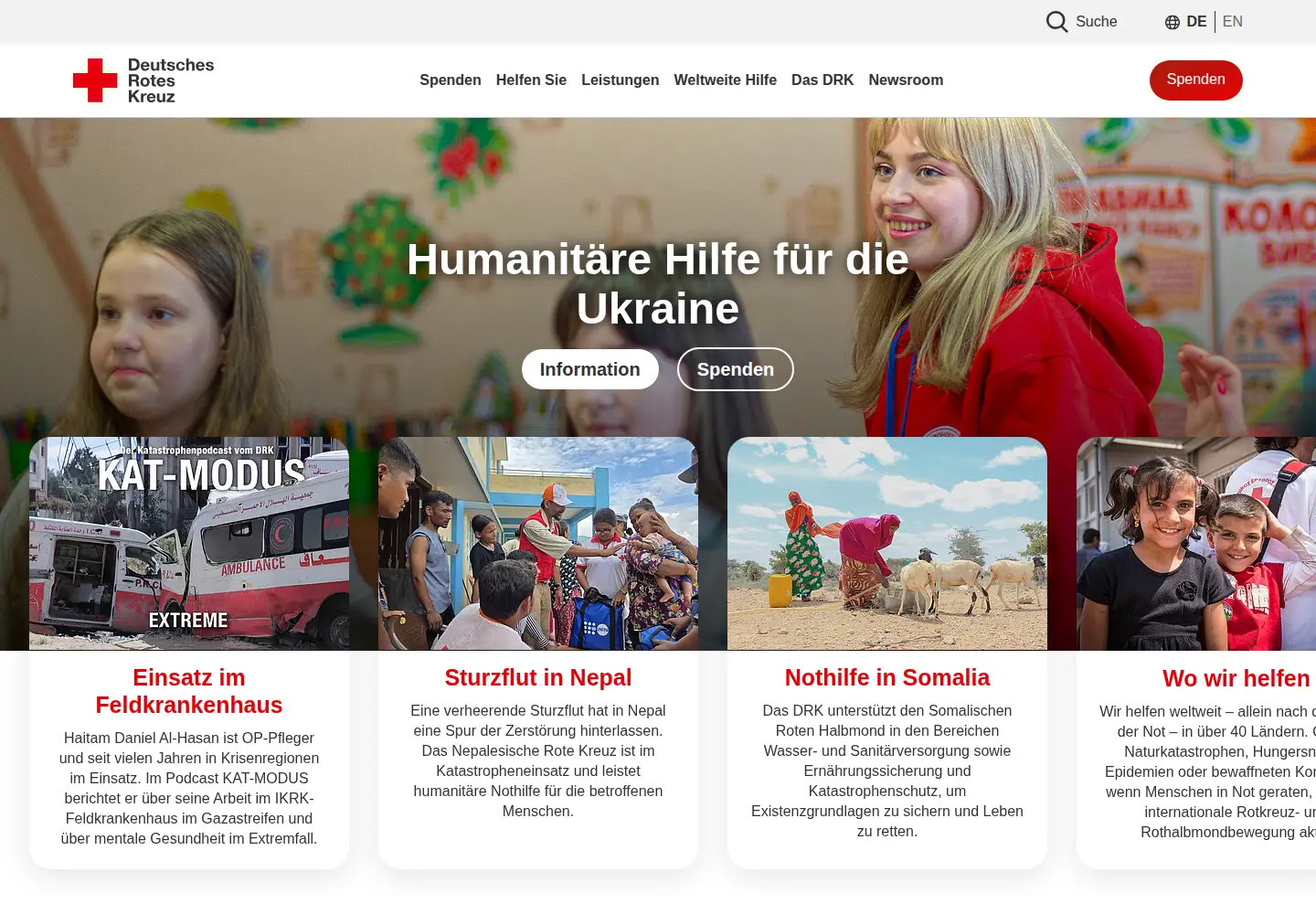Click the Humanitäre Hilfe für die Ukraine heading
Viewport: 1316px width, 914px height.
coord(658,284)
